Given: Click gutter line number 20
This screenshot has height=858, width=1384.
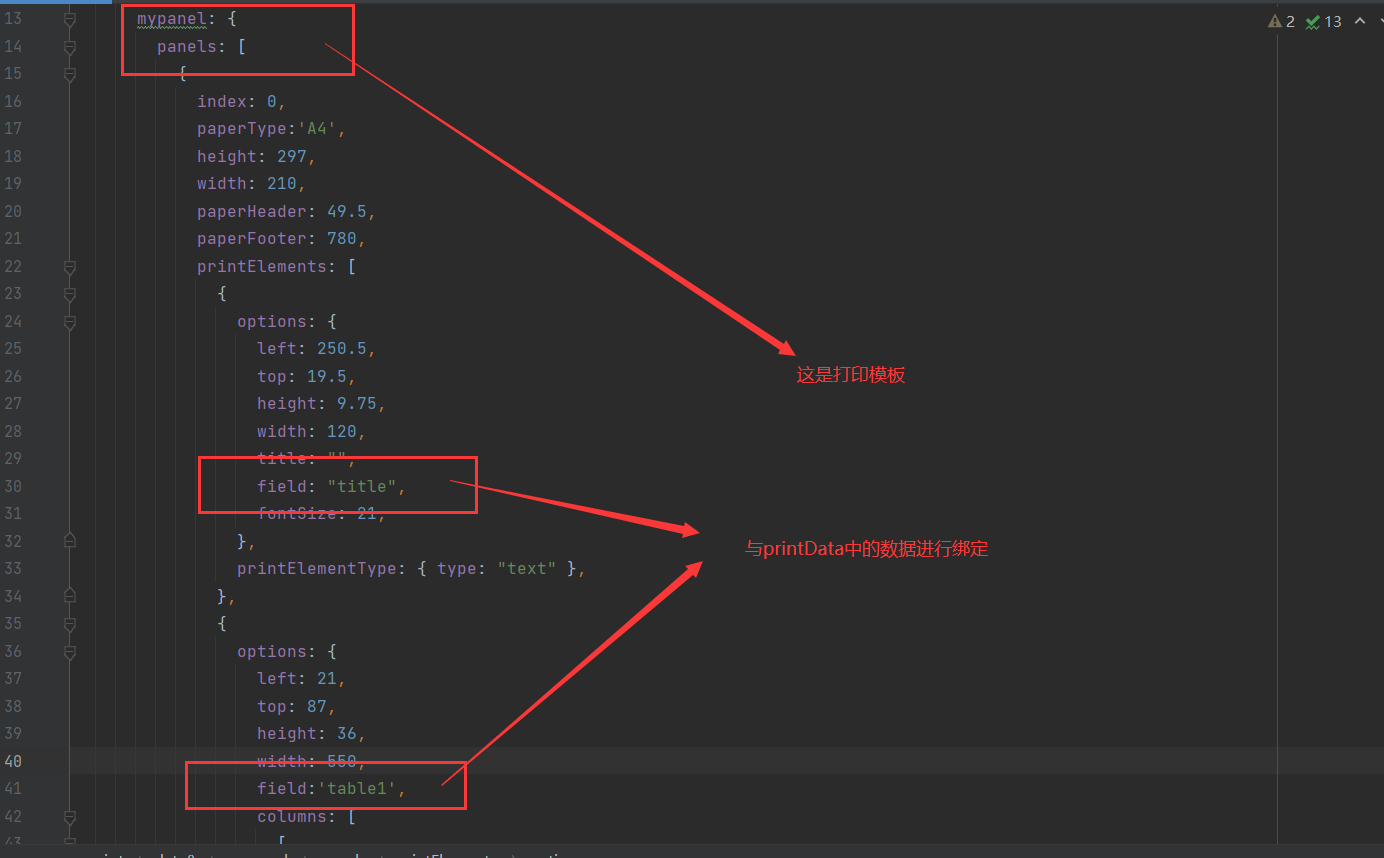Looking at the screenshot, I should pyautogui.click(x=13, y=211).
